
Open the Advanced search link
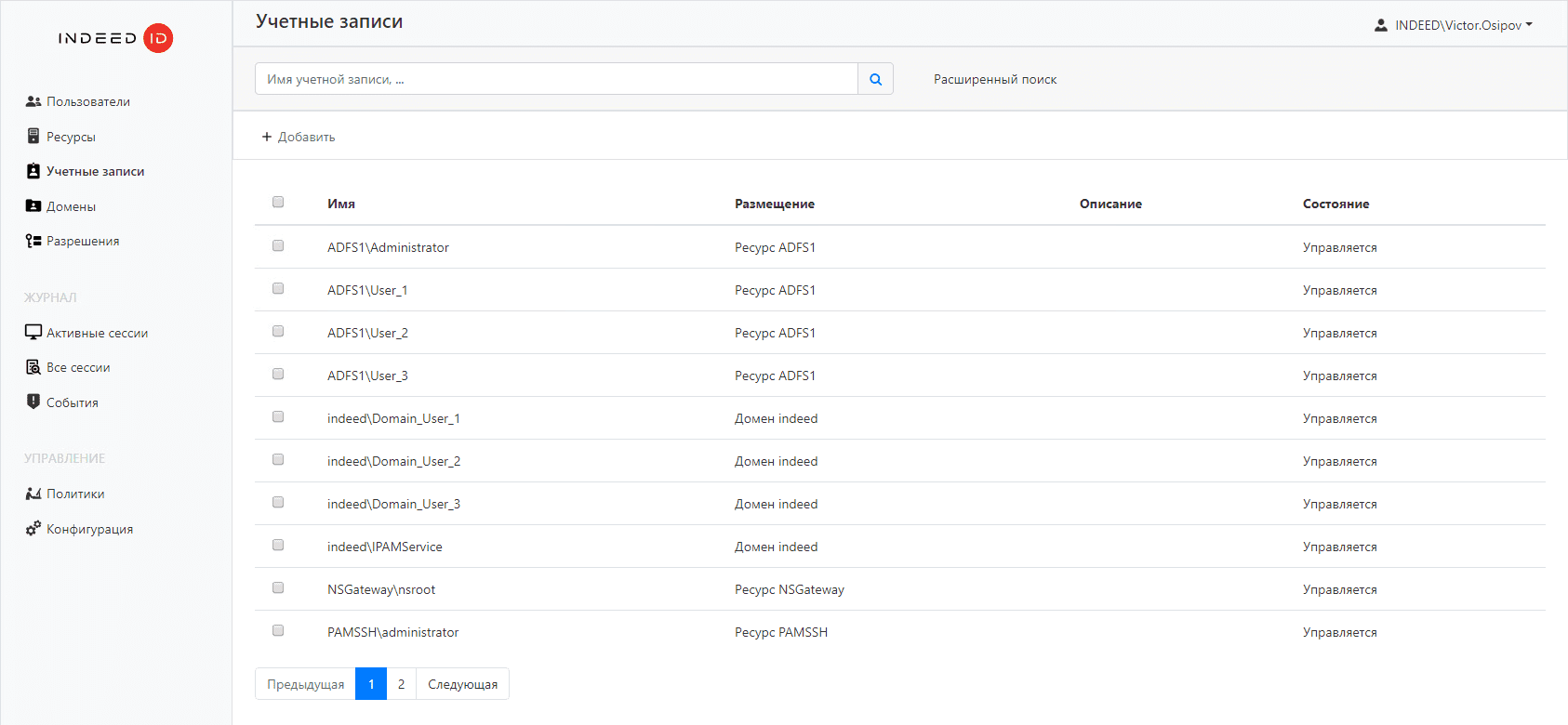[x=995, y=79]
